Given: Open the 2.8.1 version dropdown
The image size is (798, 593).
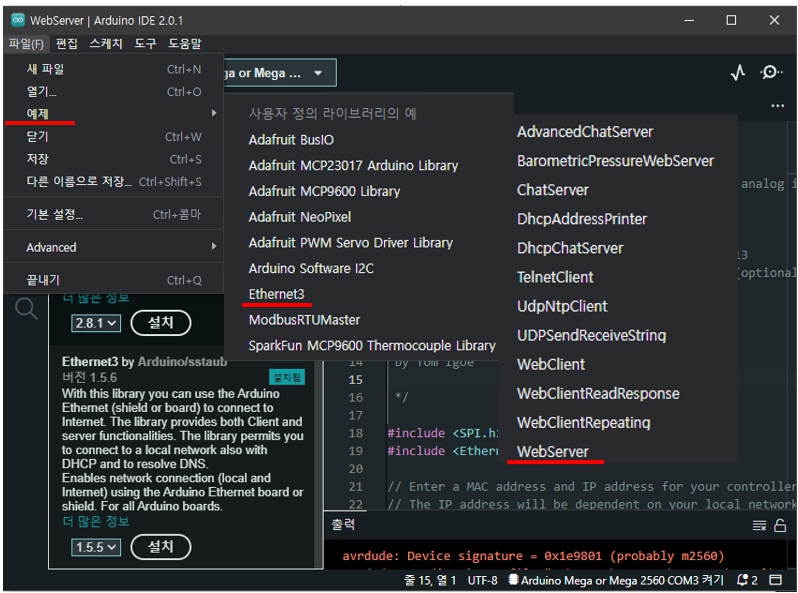Looking at the screenshot, I should point(96,323).
